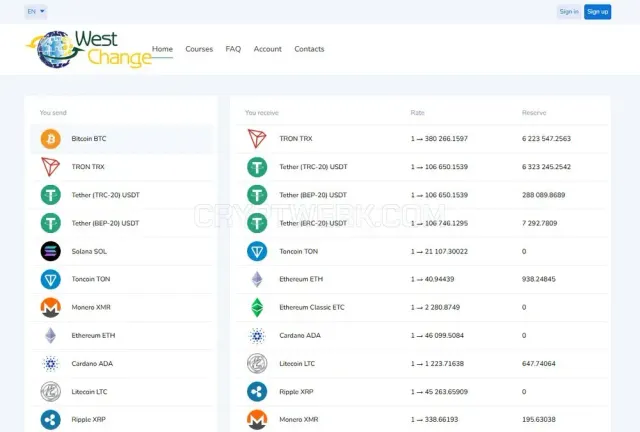The height and width of the screenshot is (432, 640).
Task: Click reserve value '7 292.7809'
Action: (x=540, y=223)
